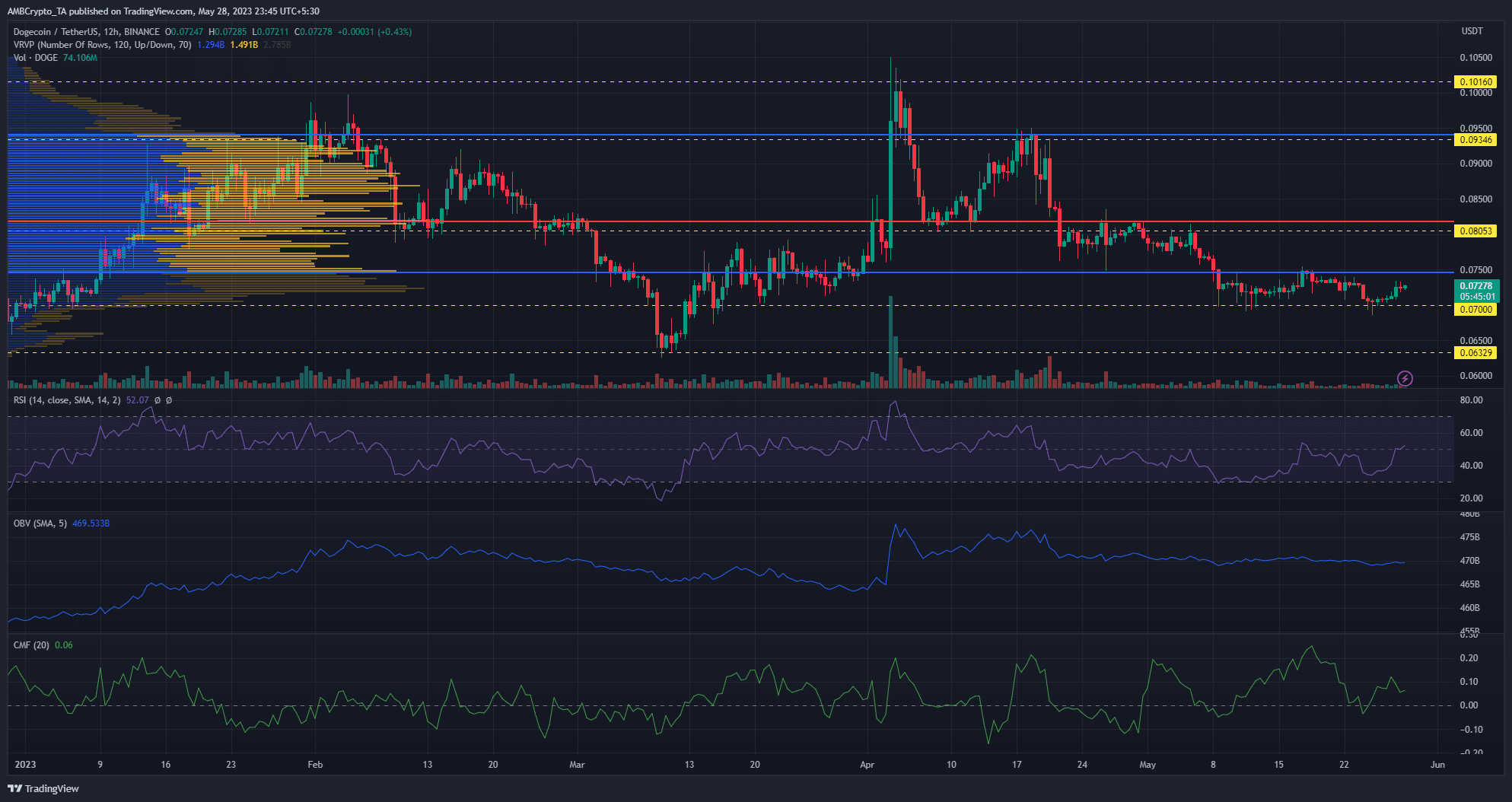The image size is (1512, 802).
Task: Select the yellow 0.08053 price label
Action: (1475, 231)
